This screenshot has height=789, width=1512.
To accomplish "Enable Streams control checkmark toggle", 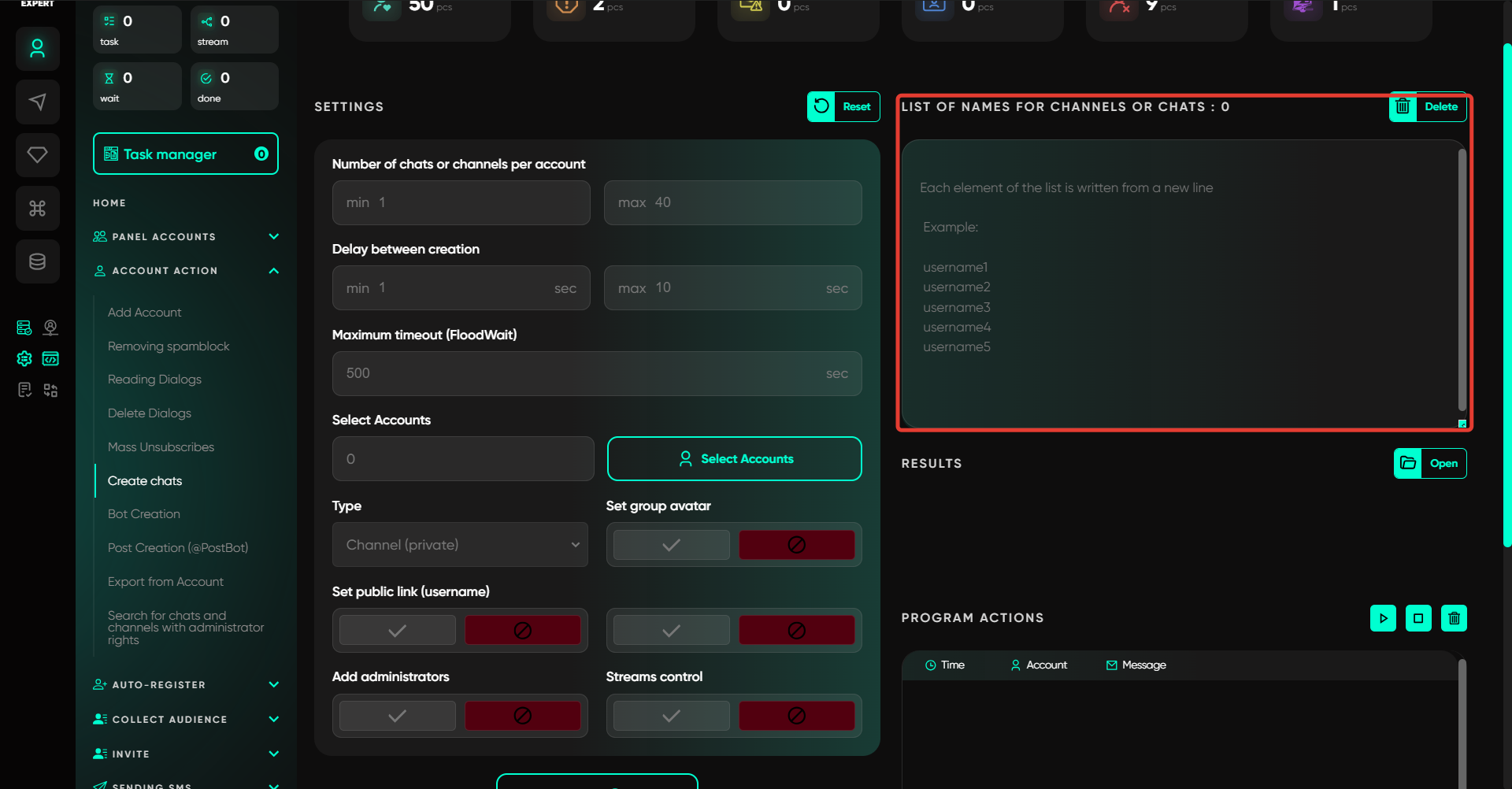I will (671, 716).
